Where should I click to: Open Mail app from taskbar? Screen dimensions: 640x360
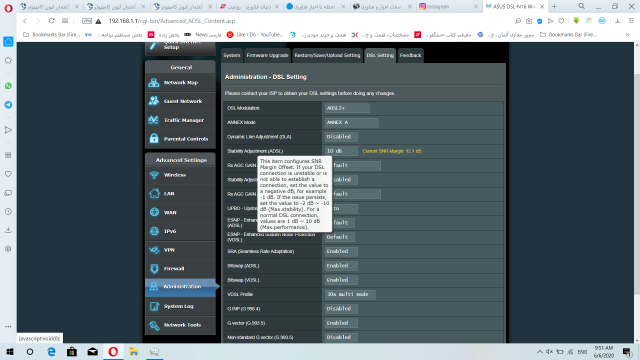click(x=93, y=351)
